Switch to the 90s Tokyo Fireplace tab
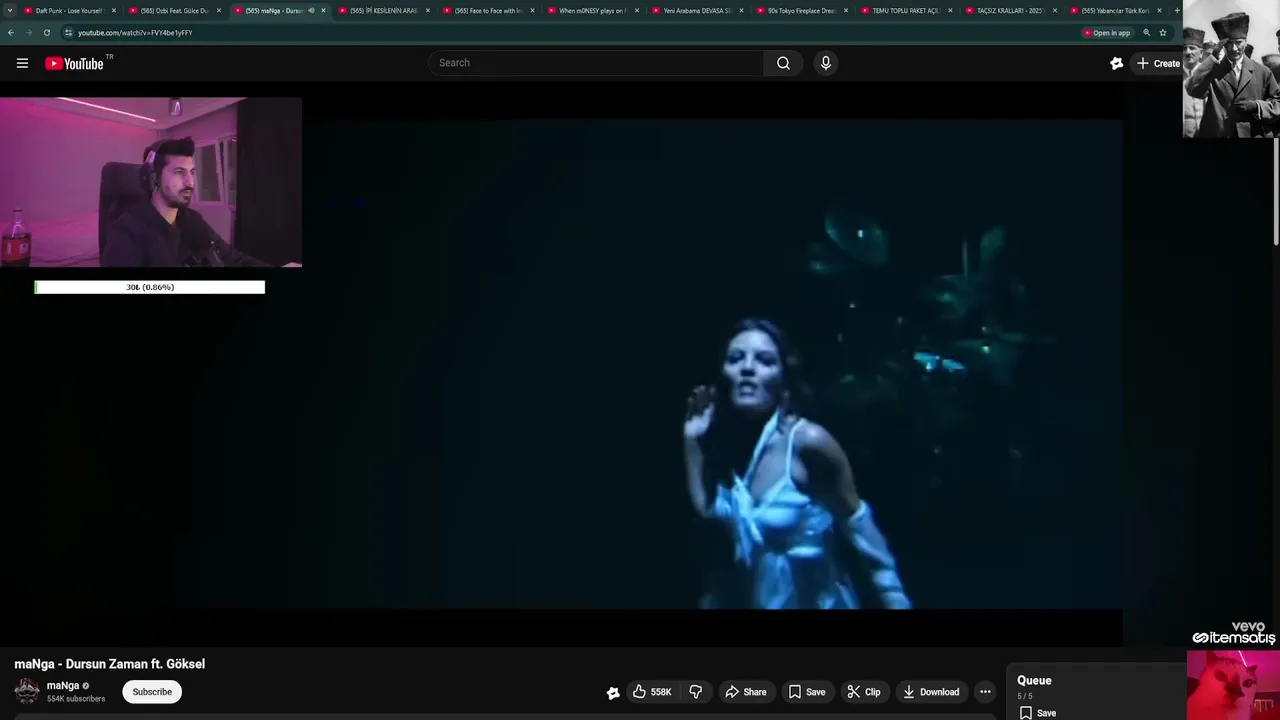 click(800, 10)
